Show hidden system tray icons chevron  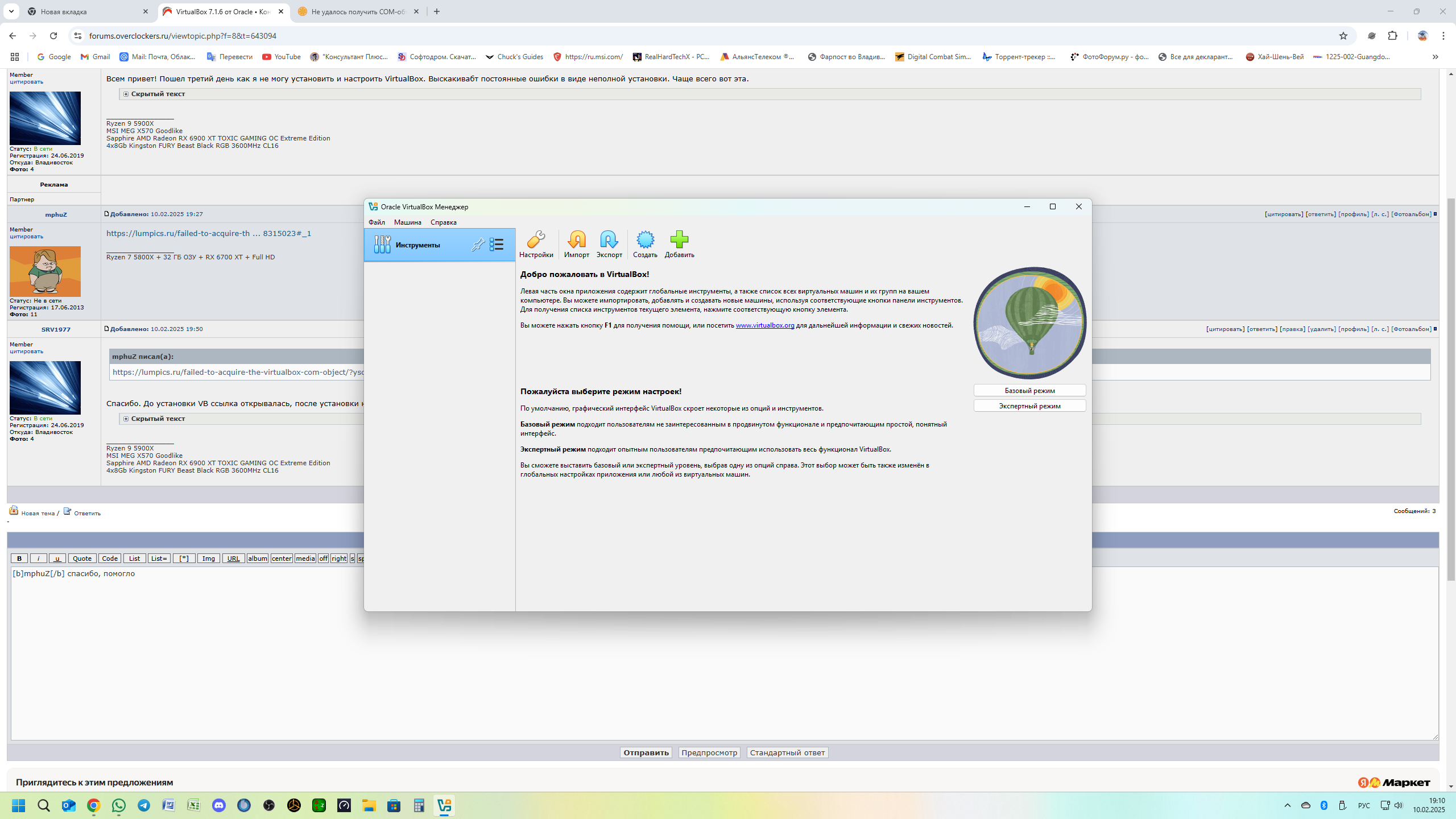tap(1288, 805)
